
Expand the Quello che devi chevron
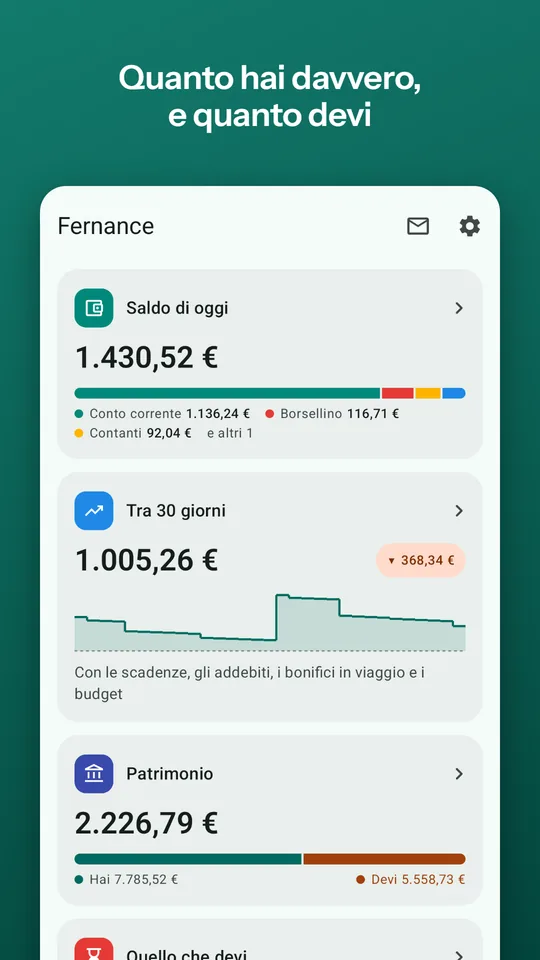tap(459, 954)
